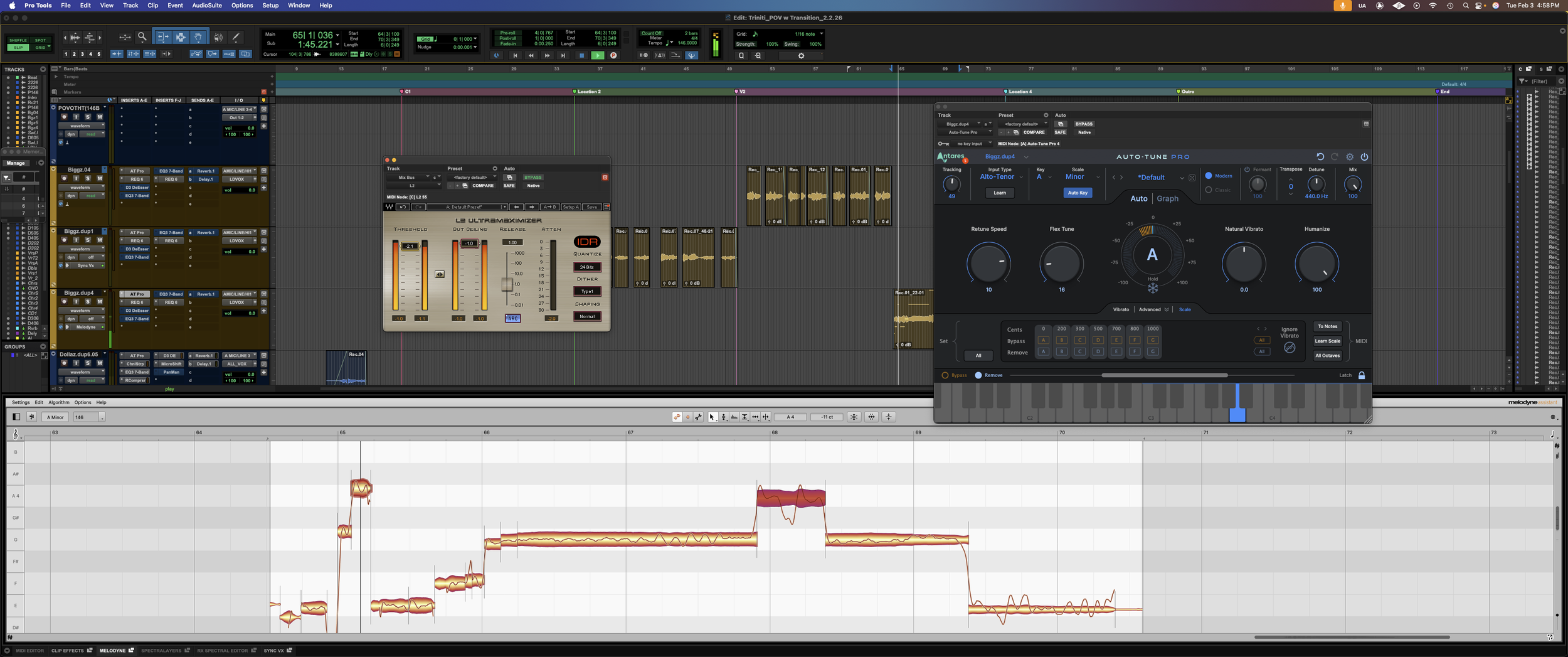Click the Ignore Vibrato icon
The height and width of the screenshot is (657, 1568).
click(x=1290, y=347)
